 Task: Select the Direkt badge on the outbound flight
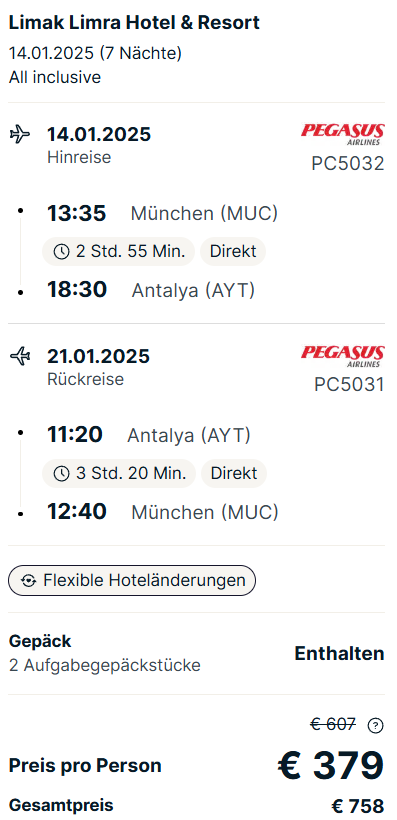coord(233,252)
